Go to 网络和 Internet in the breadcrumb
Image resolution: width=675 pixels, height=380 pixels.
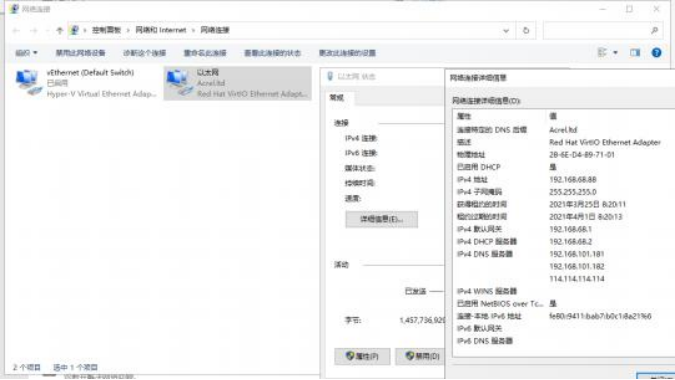click(161, 30)
